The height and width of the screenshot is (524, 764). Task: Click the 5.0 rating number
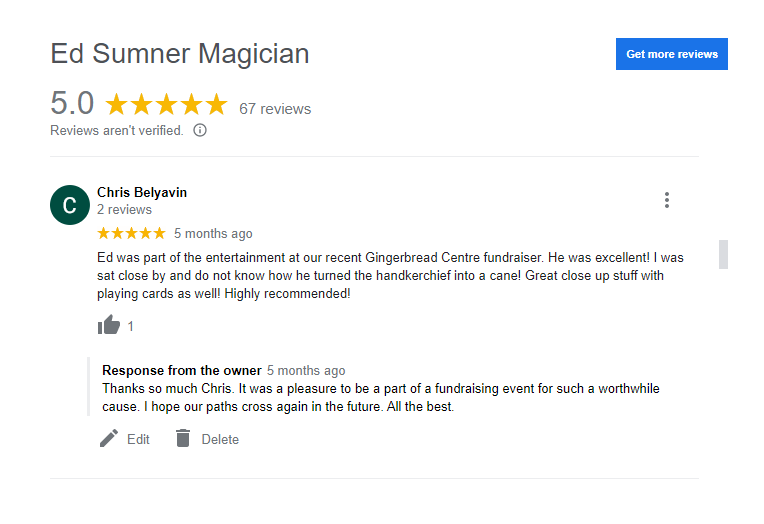72,103
